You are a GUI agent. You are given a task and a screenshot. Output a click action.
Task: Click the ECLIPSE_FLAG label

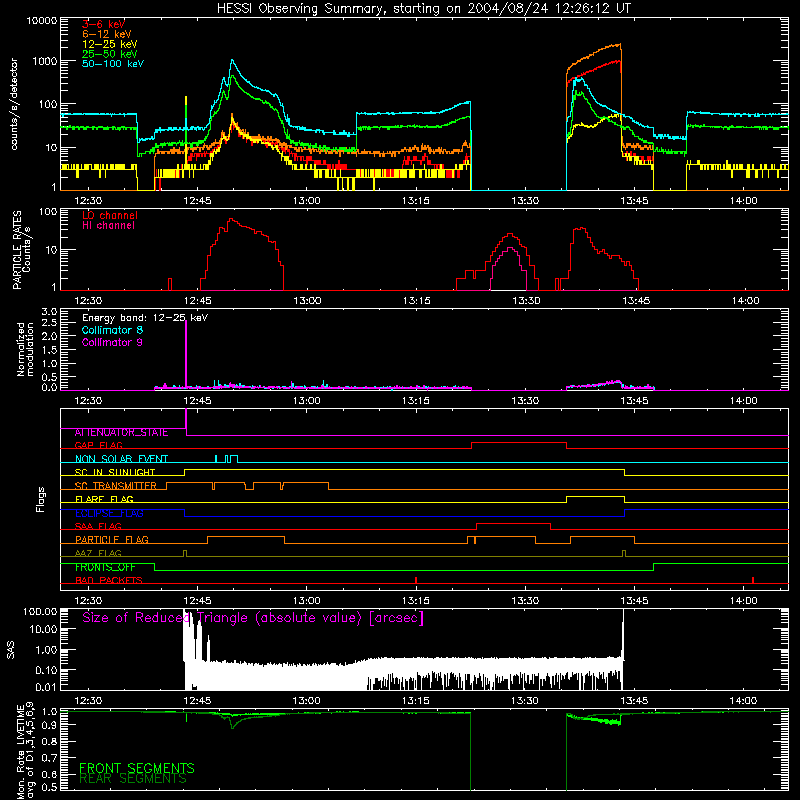pyautogui.click(x=109, y=513)
